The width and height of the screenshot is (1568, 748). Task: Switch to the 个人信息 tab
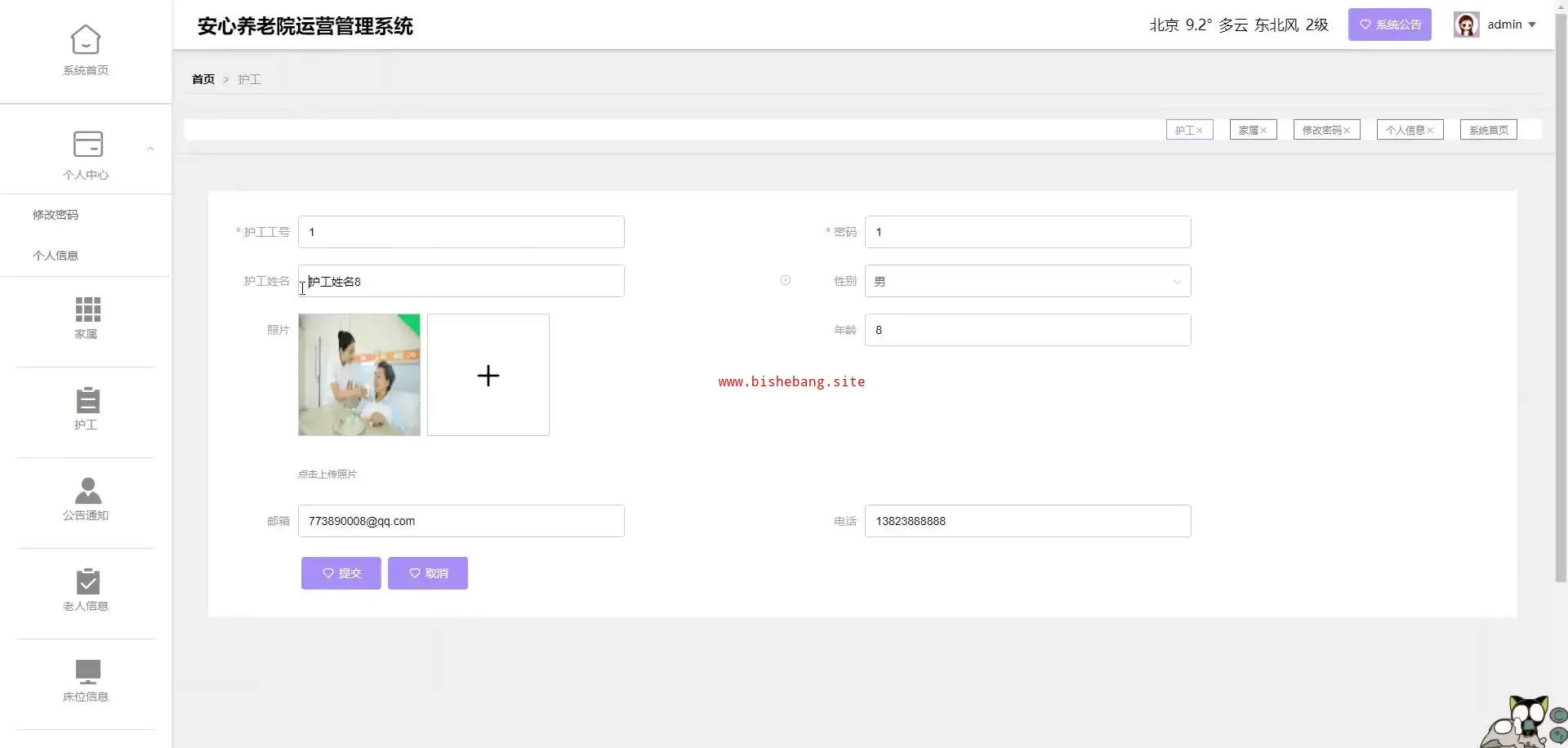pos(1405,131)
